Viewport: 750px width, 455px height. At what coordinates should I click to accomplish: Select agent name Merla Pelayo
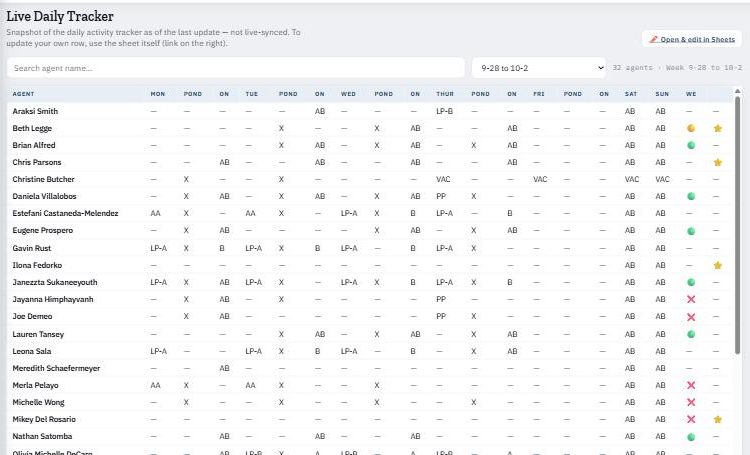35,385
